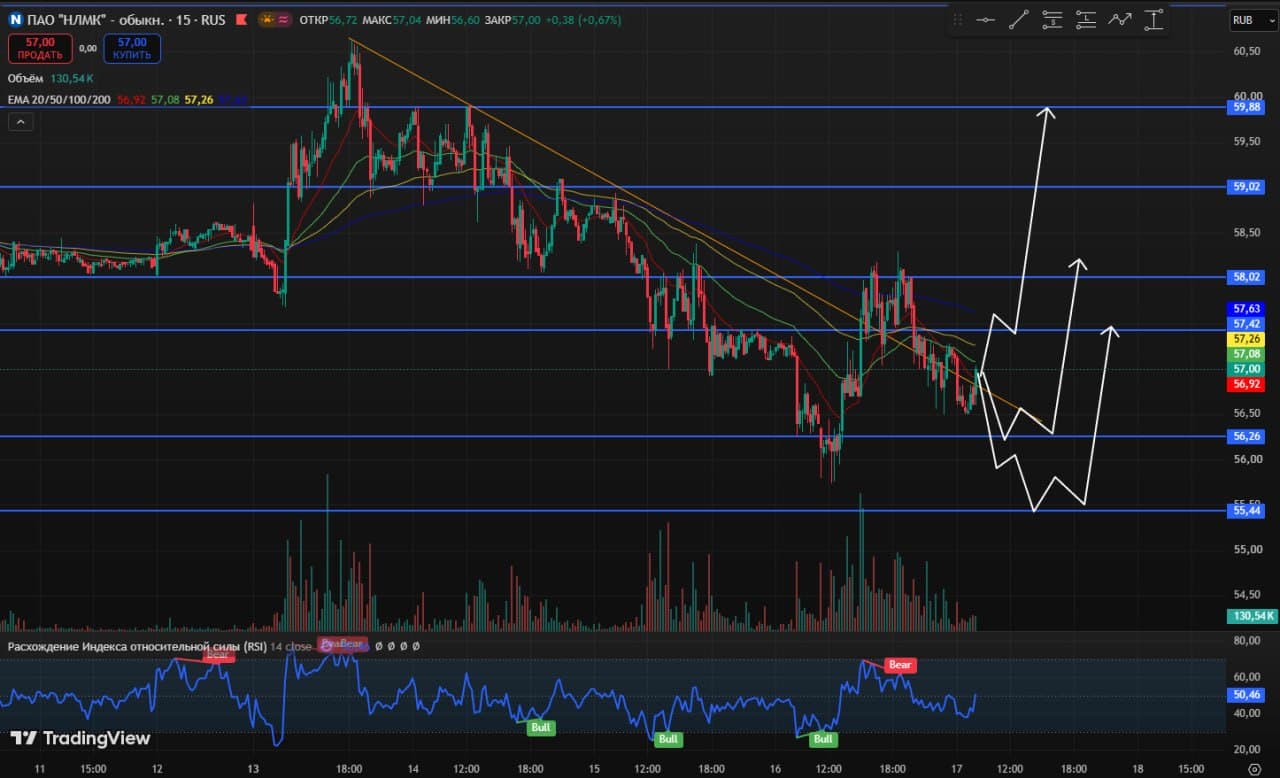Grab the drawing toolbar drag handle
1280x778 pixels.
(958, 19)
